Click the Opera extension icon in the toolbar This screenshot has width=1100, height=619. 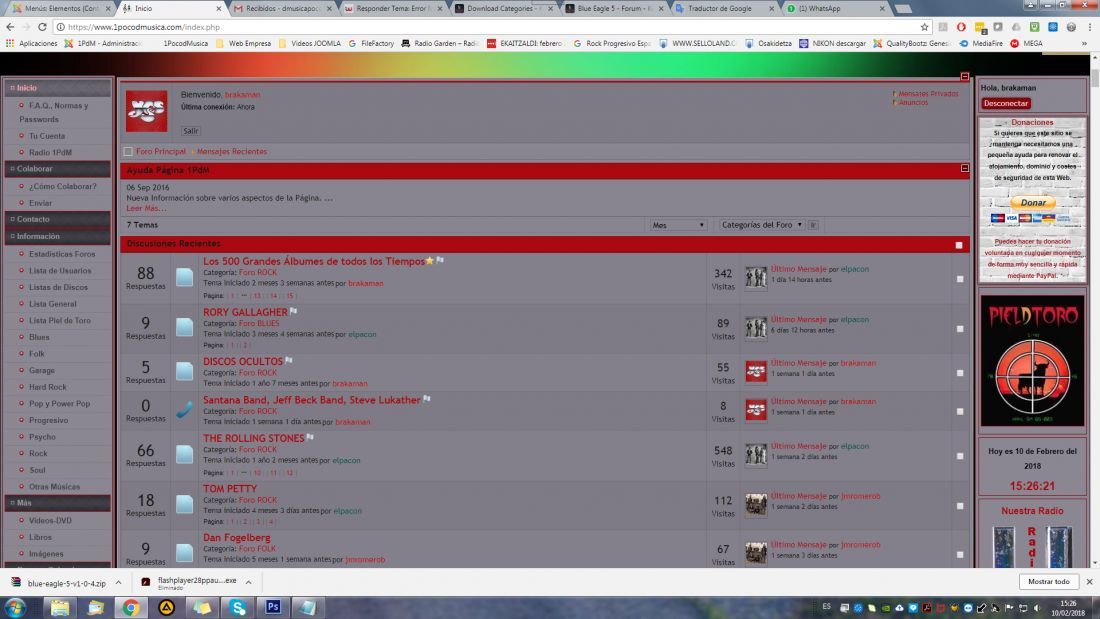961,27
